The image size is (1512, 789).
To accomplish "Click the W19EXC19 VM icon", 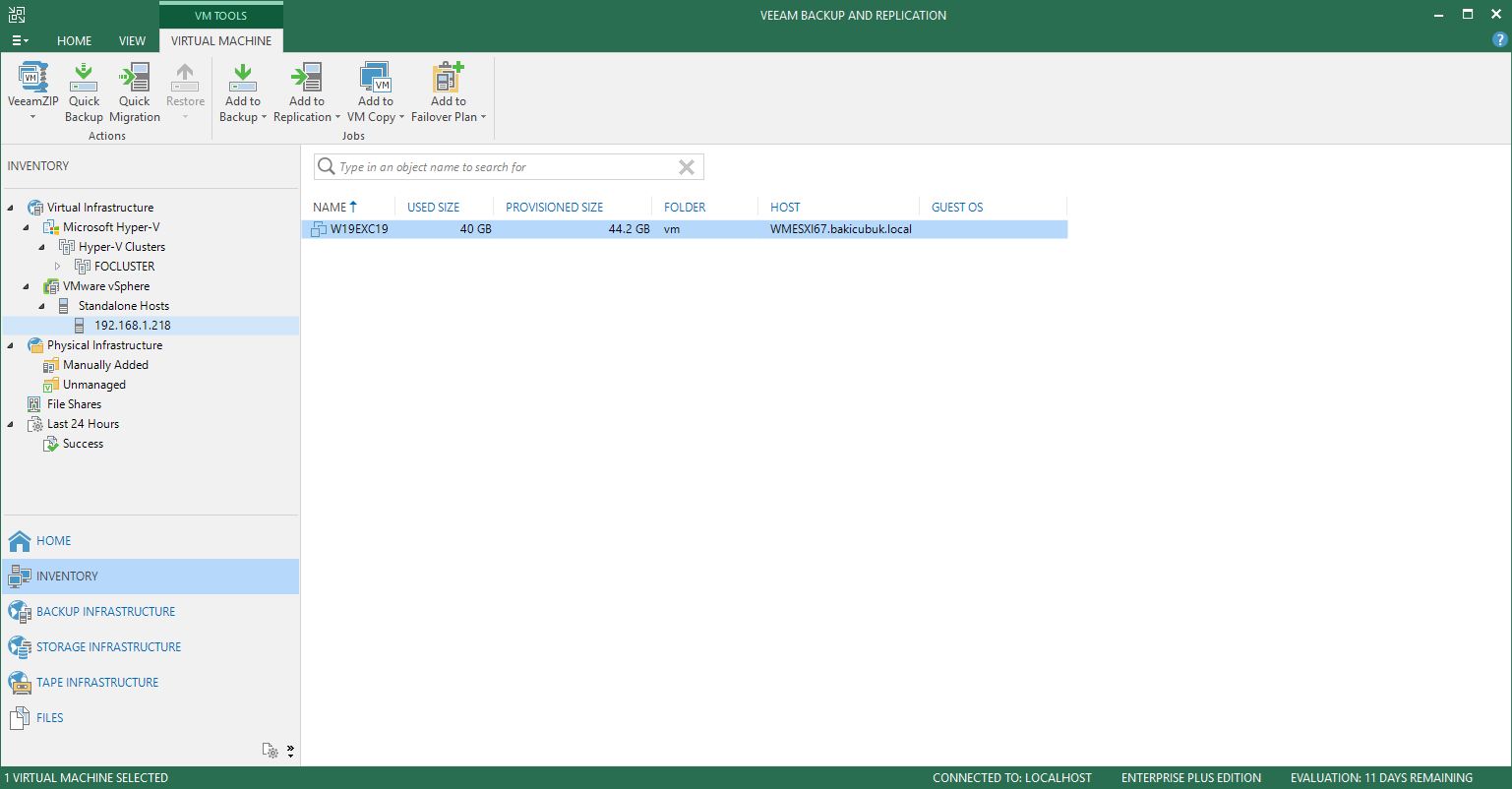I will (318, 229).
